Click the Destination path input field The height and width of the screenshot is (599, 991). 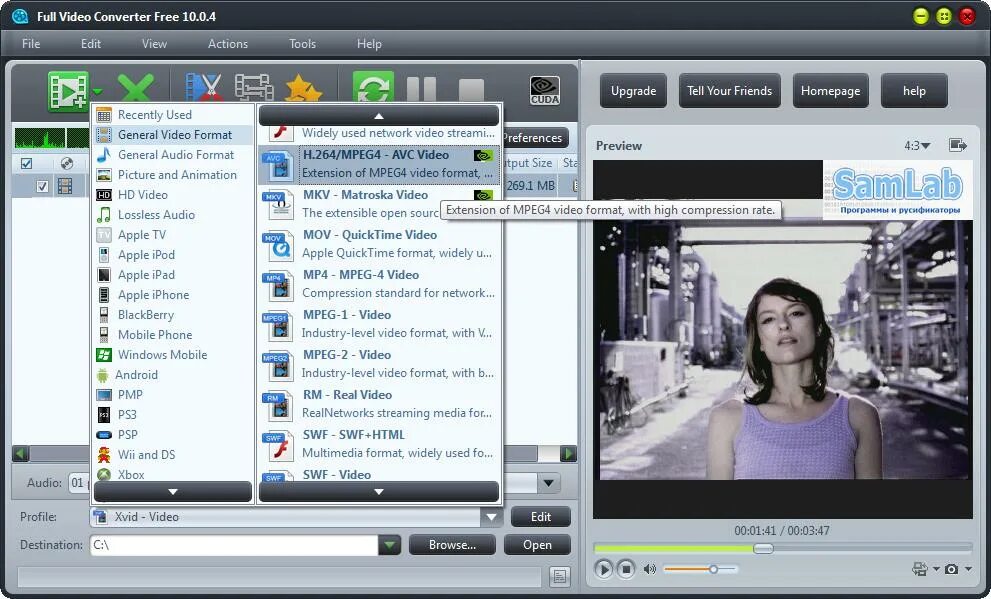pyautogui.click(x=234, y=545)
